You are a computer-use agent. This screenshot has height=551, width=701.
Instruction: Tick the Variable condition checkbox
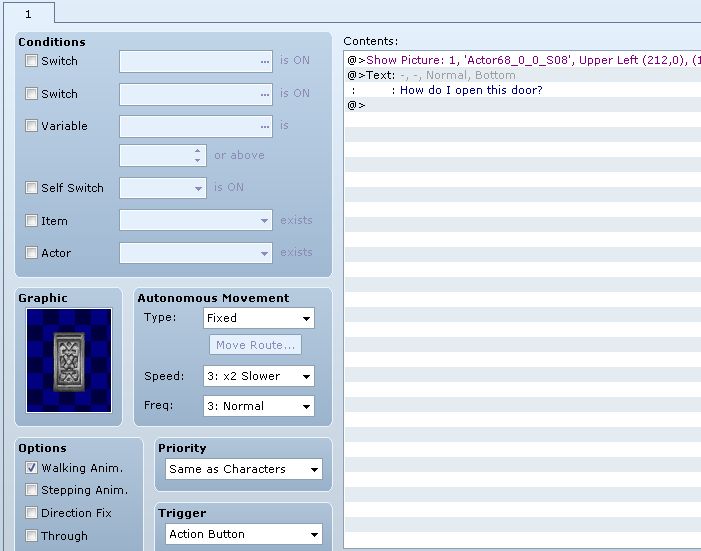(x=31, y=126)
